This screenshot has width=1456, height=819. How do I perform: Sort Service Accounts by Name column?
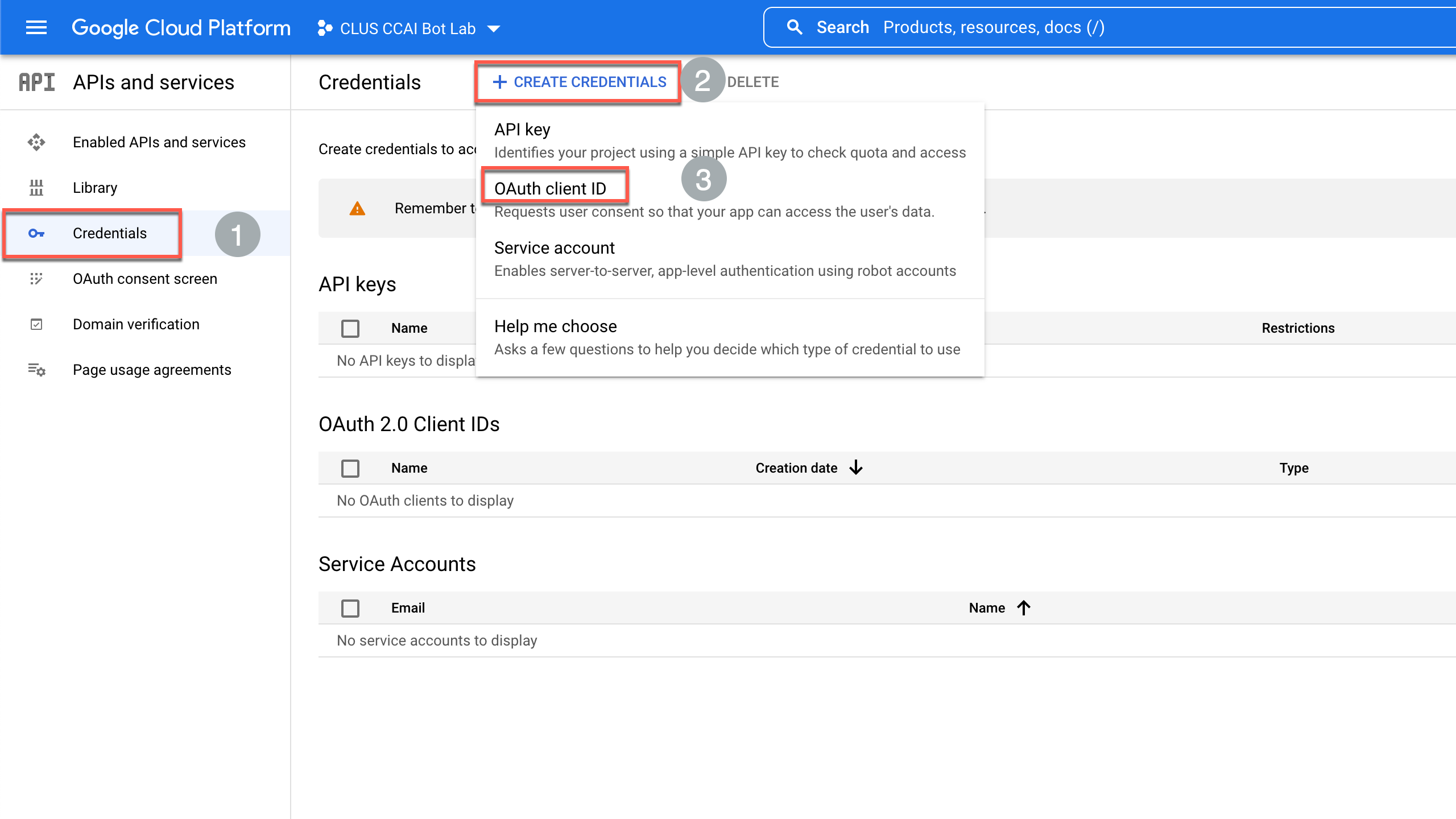[x=987, y=608]
